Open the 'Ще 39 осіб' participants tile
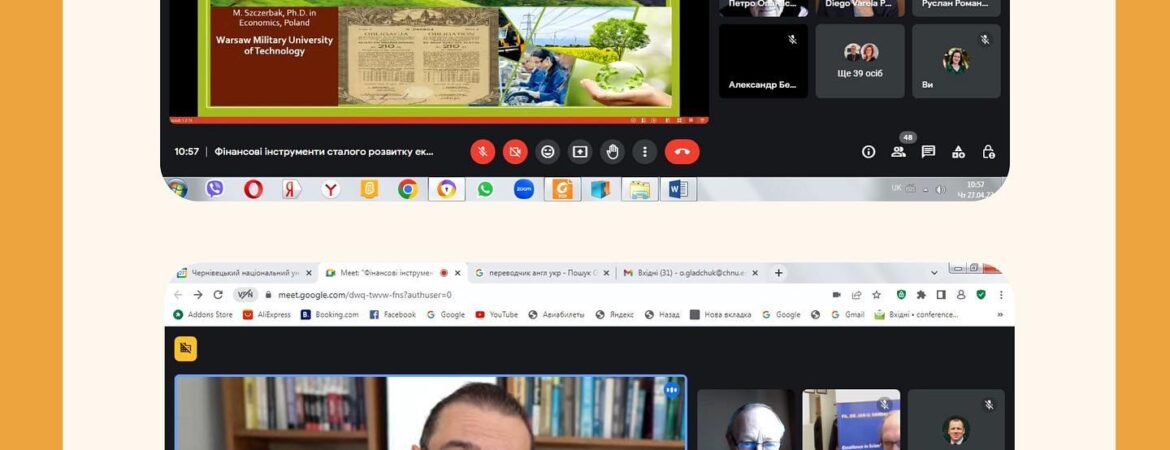The height and width of the screenshot is (450, 1170). click(860, 61)
